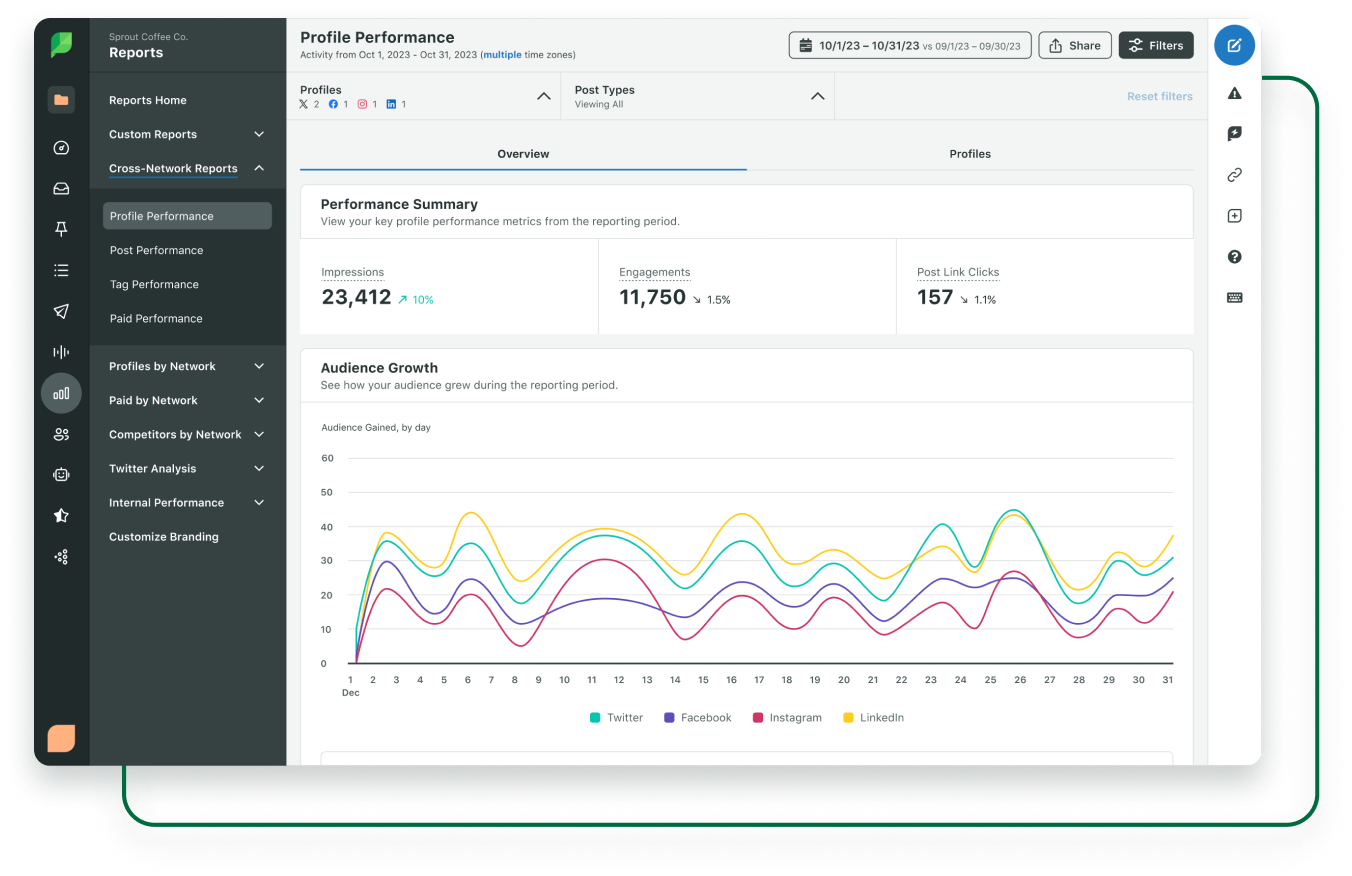Click the blue compose pencil icon
The height and width of the screenshot is (876, 1352).
coord(1234,45)
